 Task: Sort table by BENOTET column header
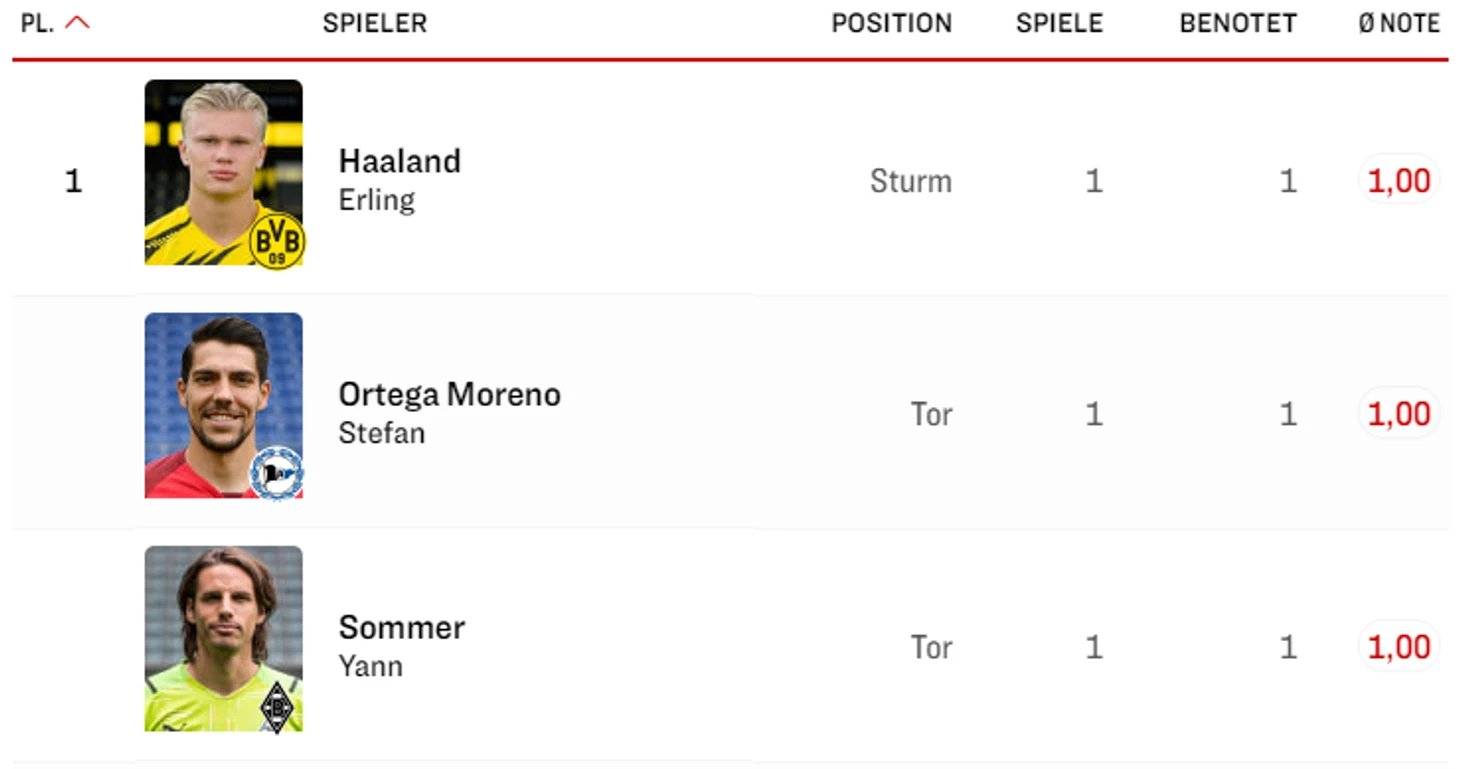[1238, 23]
